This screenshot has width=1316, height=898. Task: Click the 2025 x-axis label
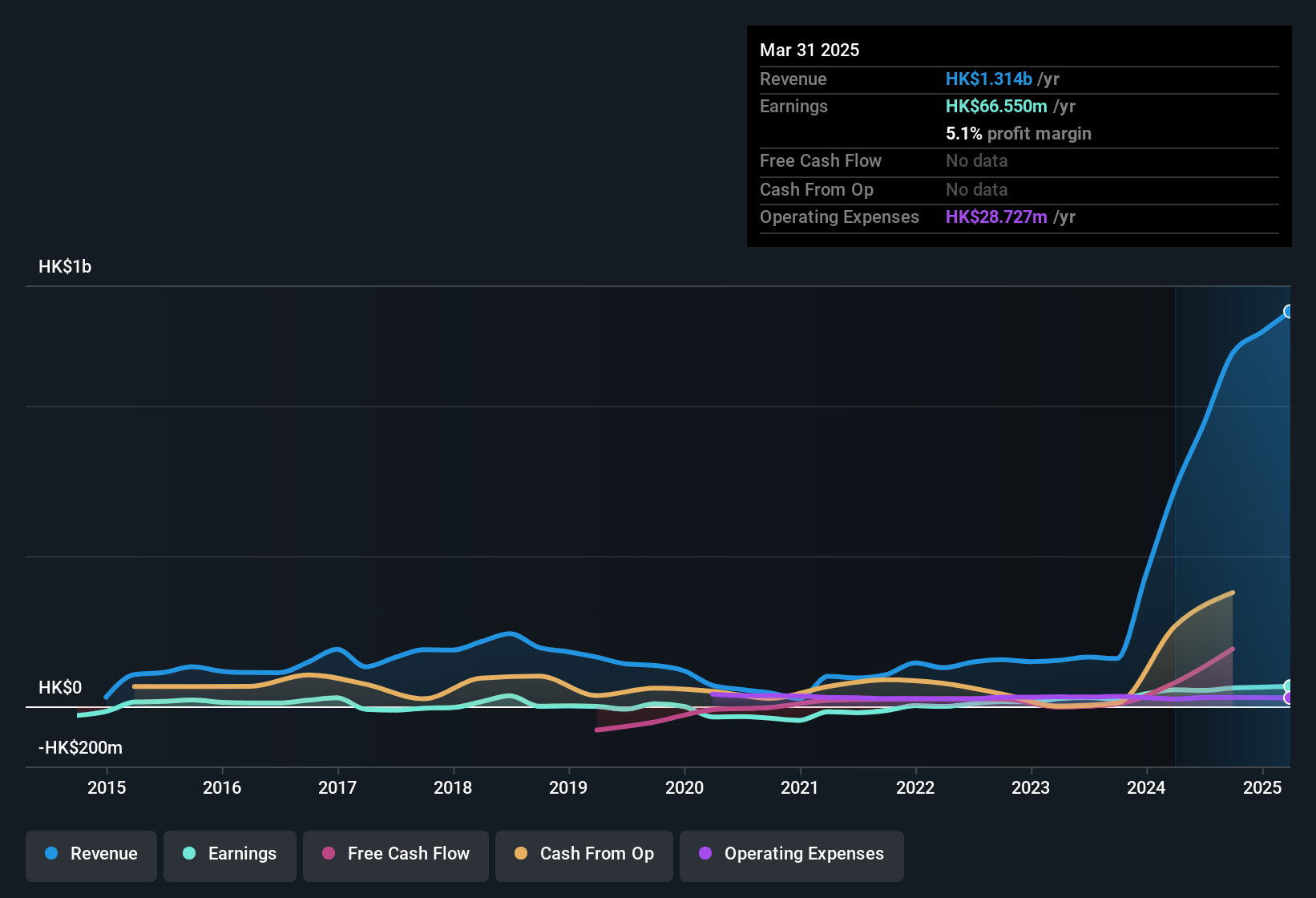coord(1262,788)
